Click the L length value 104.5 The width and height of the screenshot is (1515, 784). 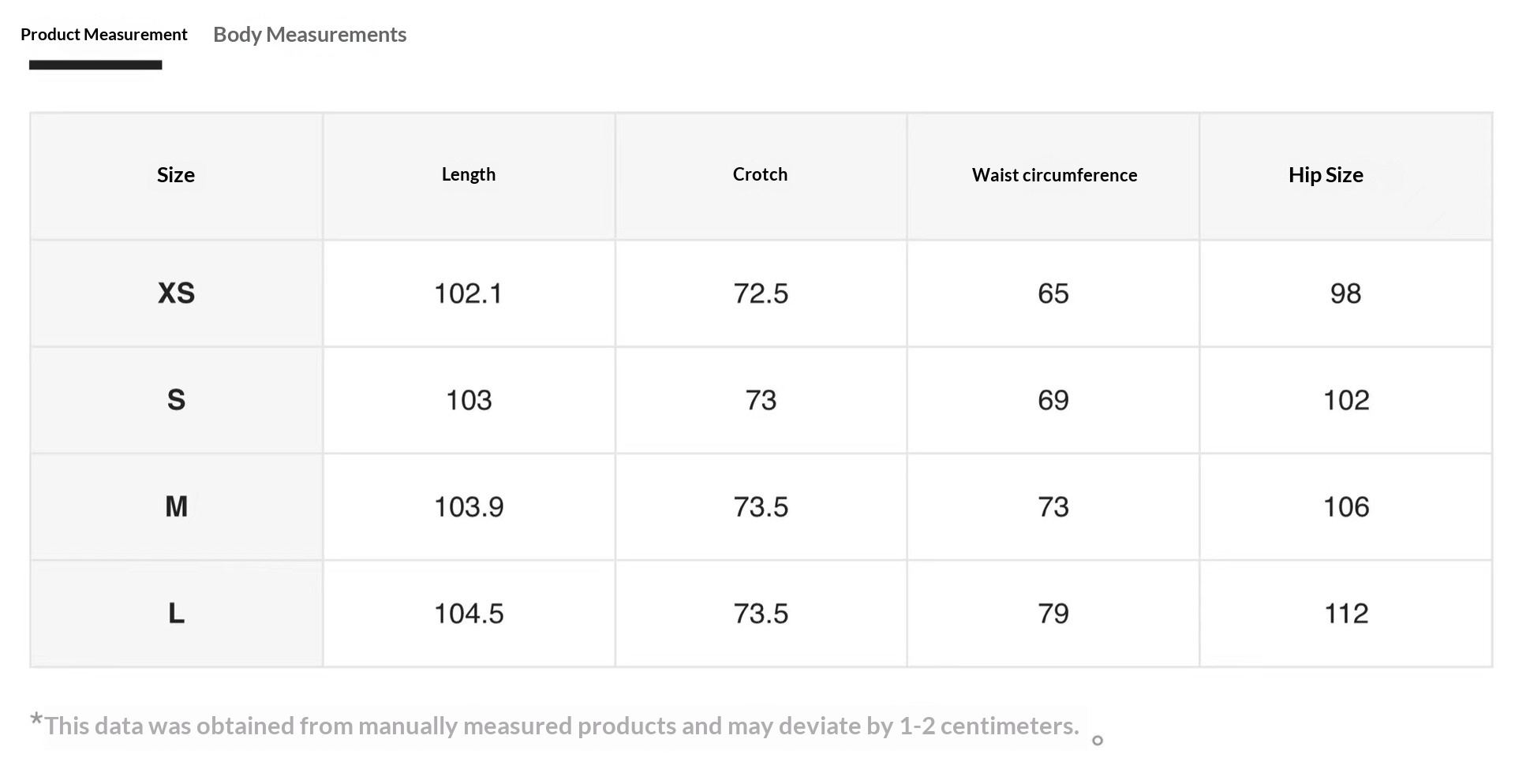point(469,613)
